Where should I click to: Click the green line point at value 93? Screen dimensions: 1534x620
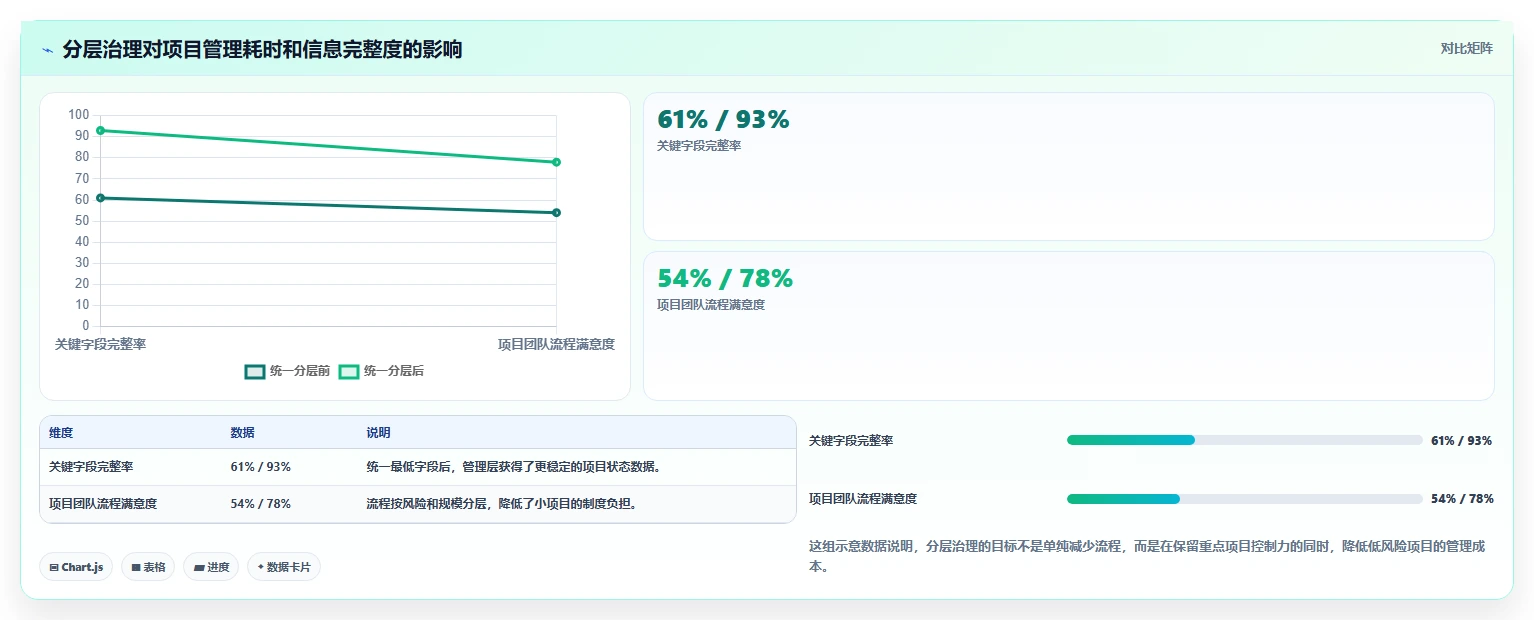(x=100, y=130)
